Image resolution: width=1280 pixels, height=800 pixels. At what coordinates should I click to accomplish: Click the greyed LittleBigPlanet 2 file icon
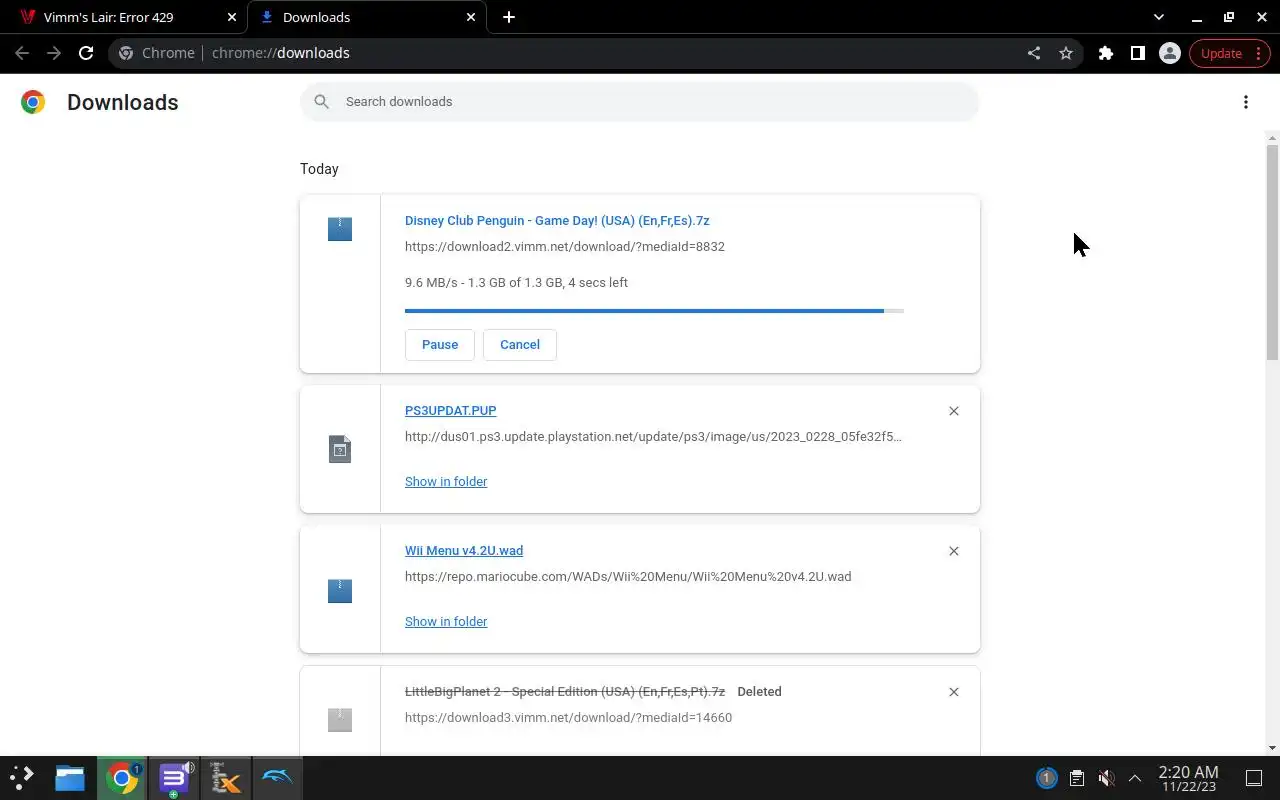point(340,719)
